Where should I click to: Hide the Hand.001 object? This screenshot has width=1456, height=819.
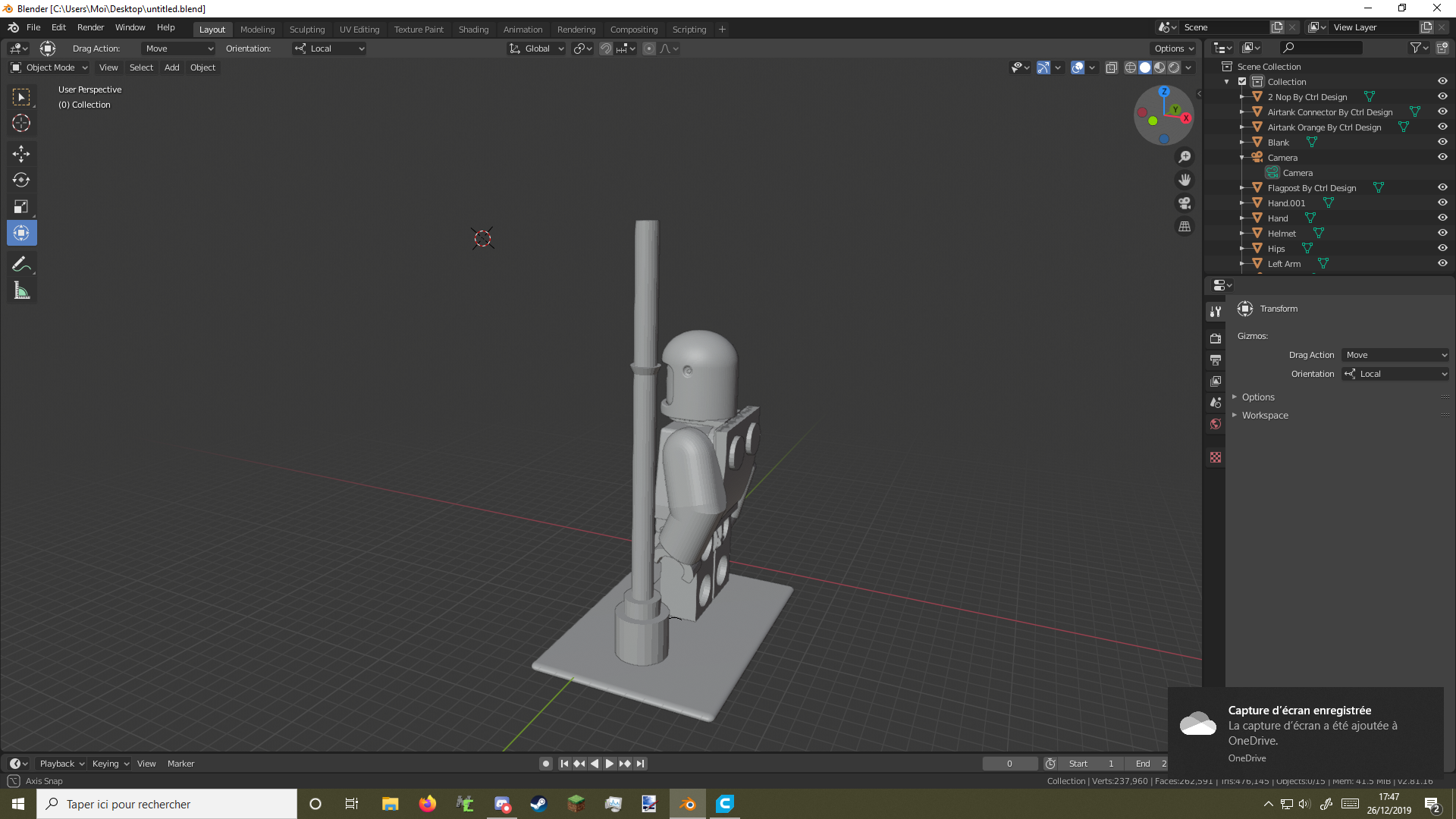1442,202
